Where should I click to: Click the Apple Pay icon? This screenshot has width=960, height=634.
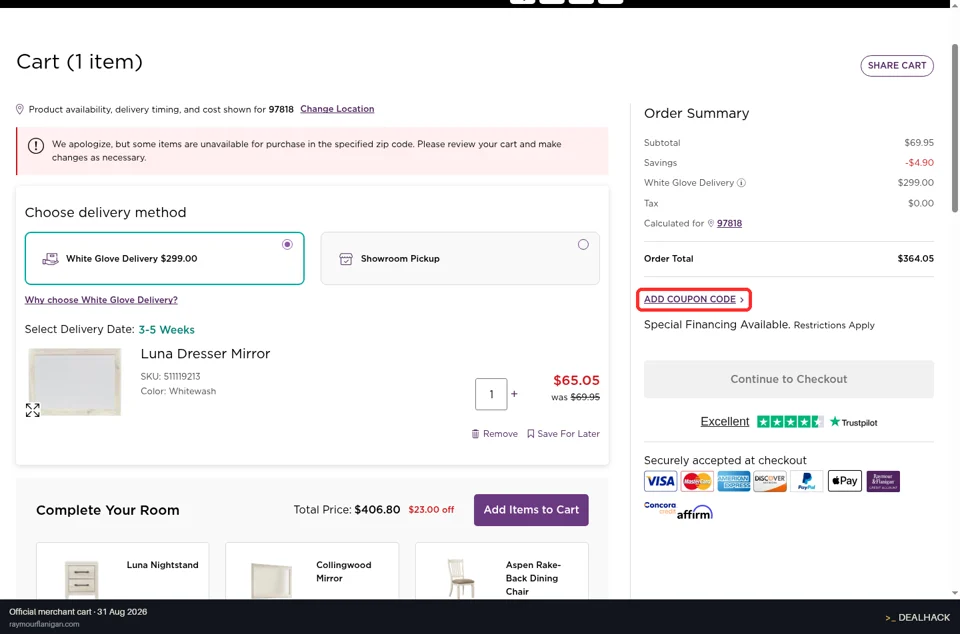[845, 481]
